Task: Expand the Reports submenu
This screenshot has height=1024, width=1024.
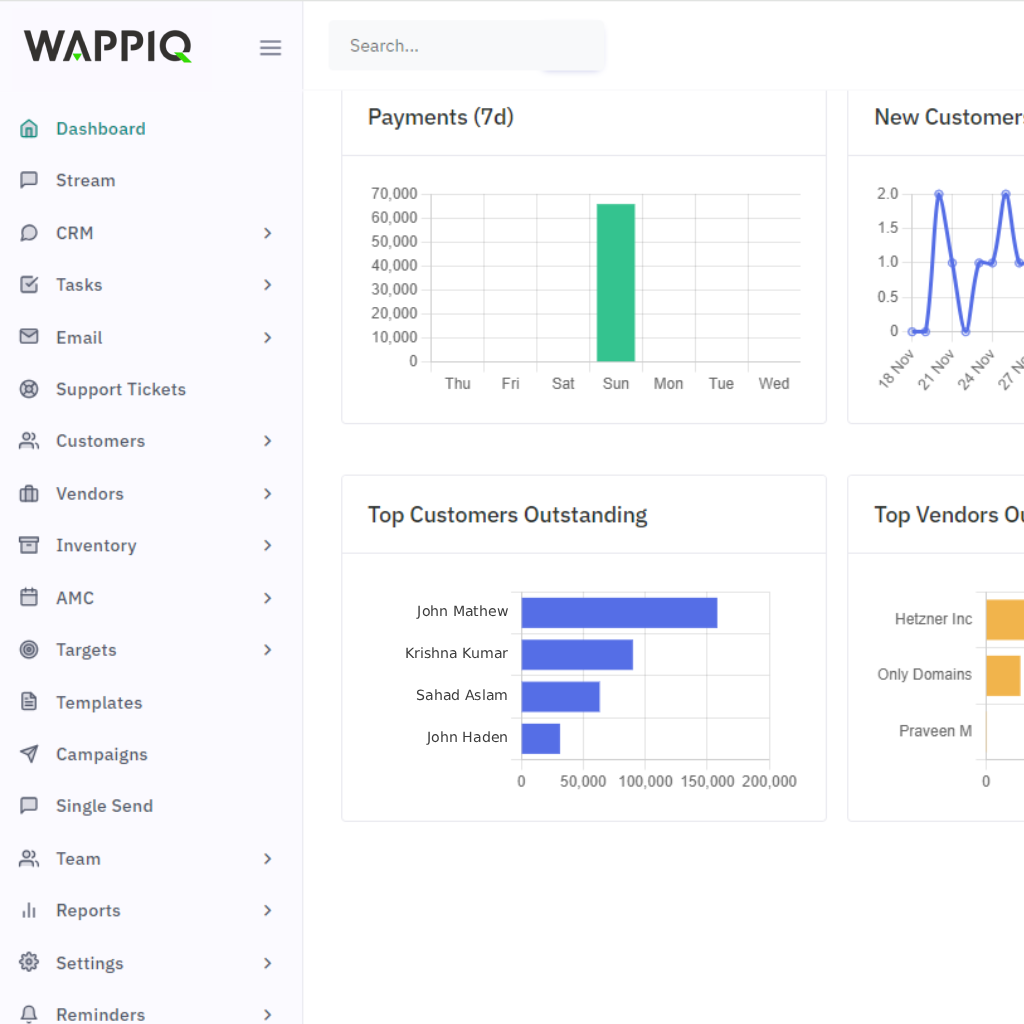Action: click(x=268, y=911)
